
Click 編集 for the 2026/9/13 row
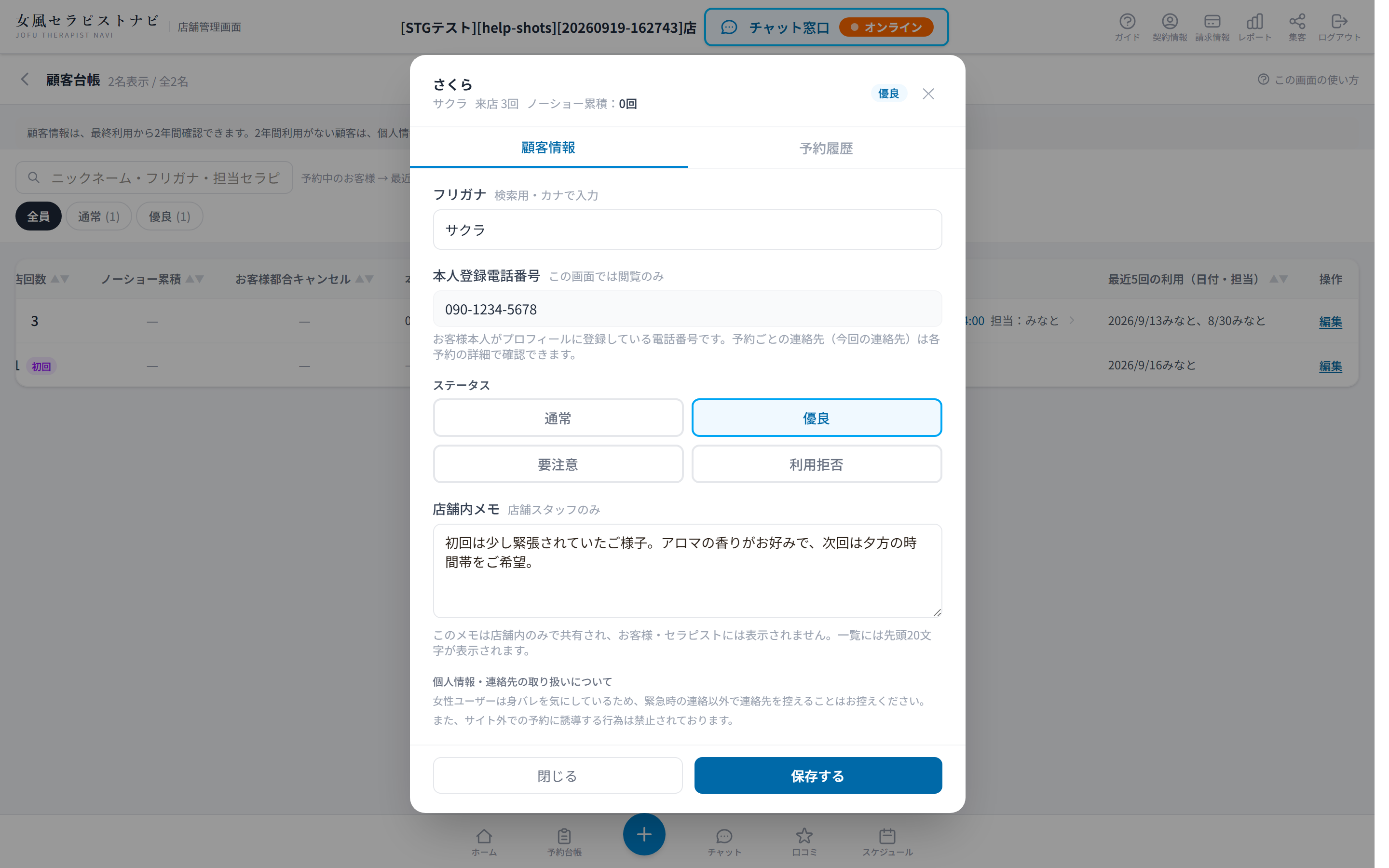(x=1330, y=322)
